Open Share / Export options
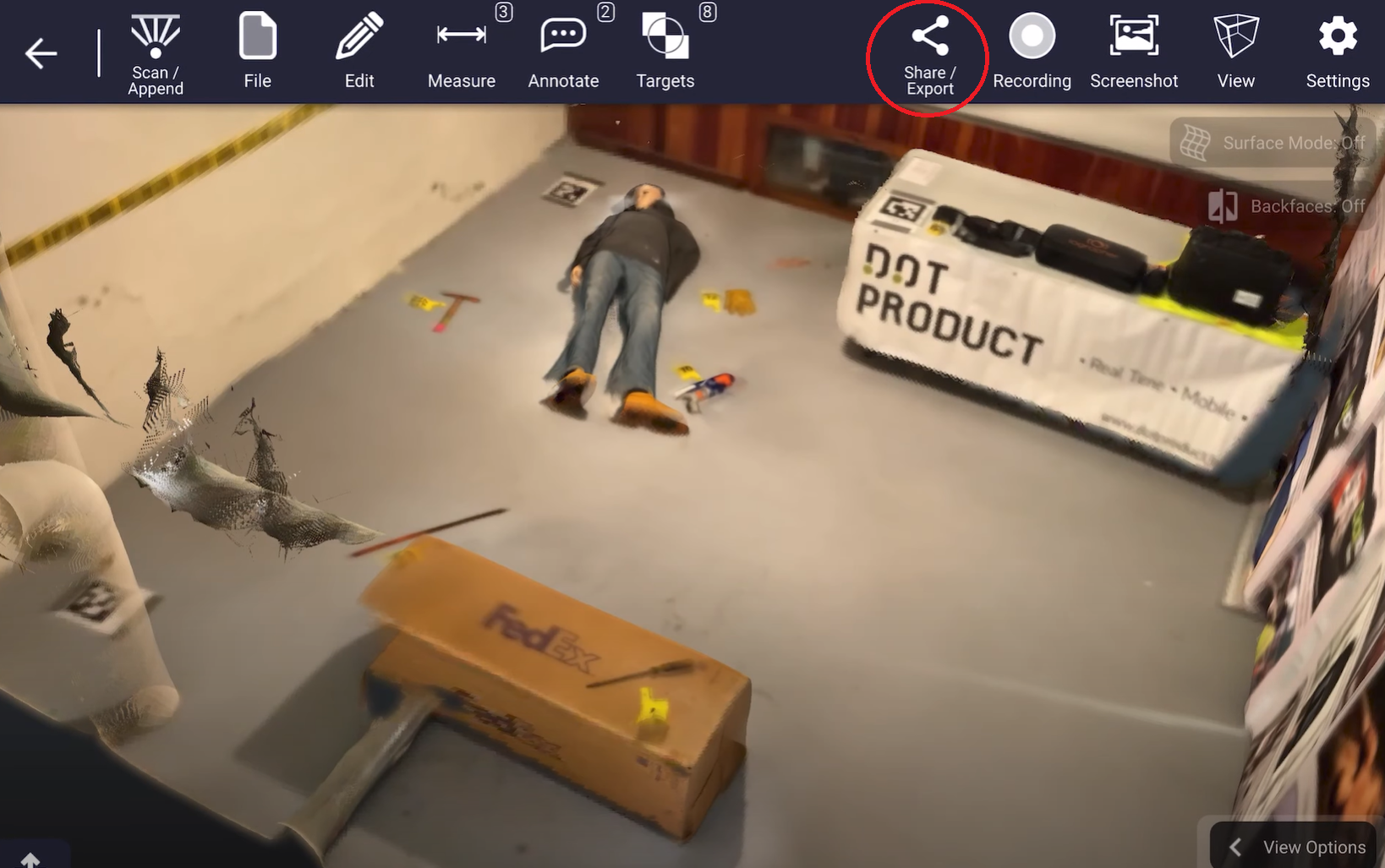The height and width of the screenshot is (868, 1385). tap(929, 56)
